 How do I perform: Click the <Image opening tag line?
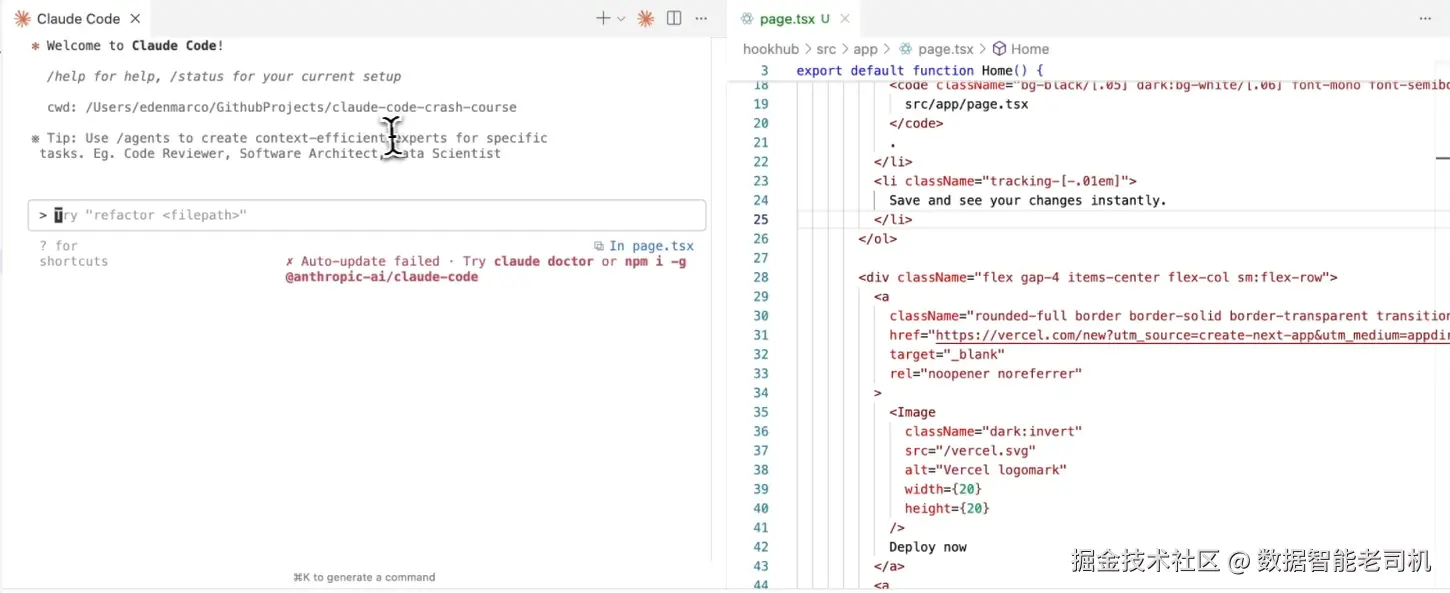pos(912,412)
